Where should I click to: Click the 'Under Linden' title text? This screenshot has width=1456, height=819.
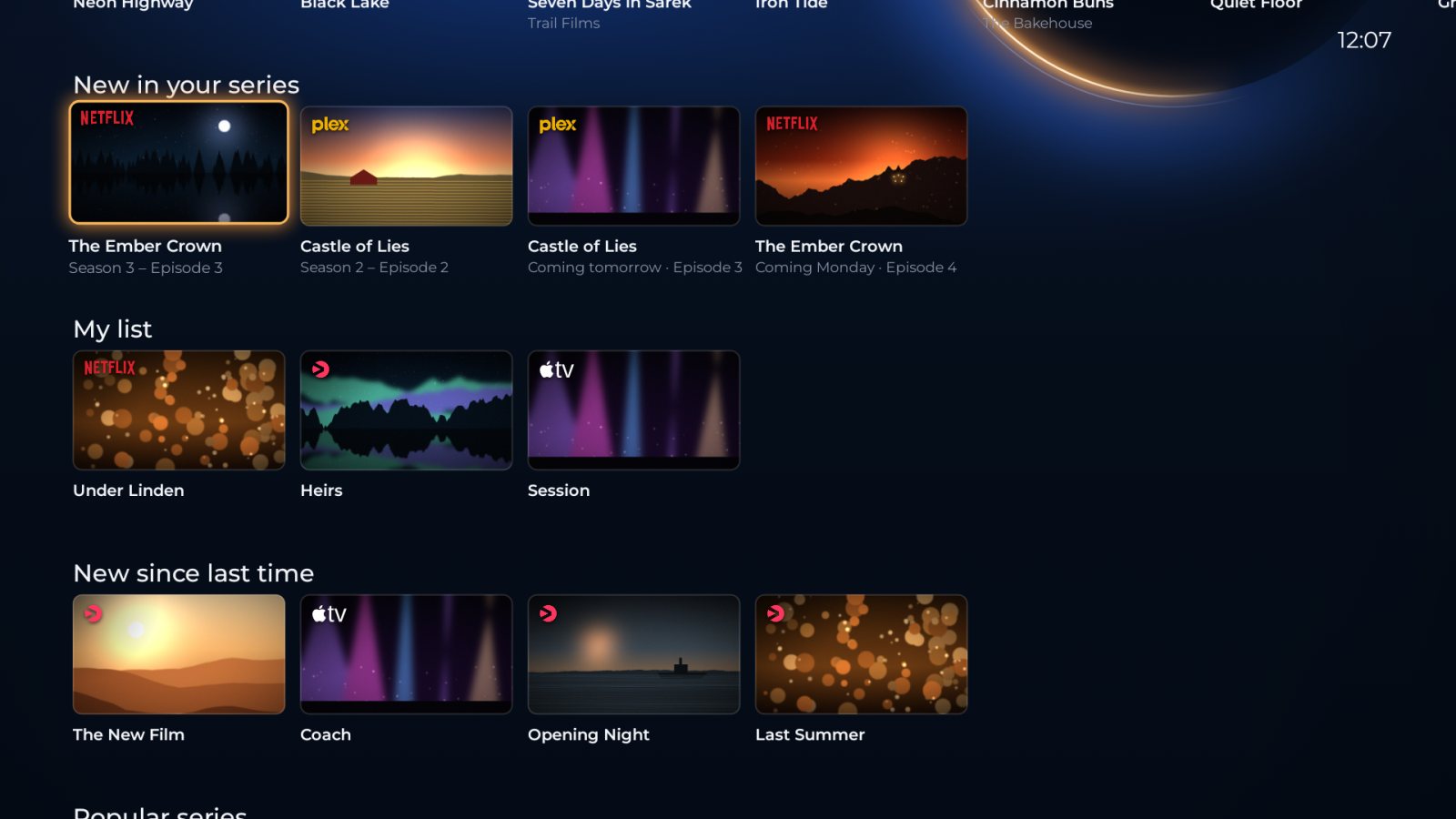point(128,490)
